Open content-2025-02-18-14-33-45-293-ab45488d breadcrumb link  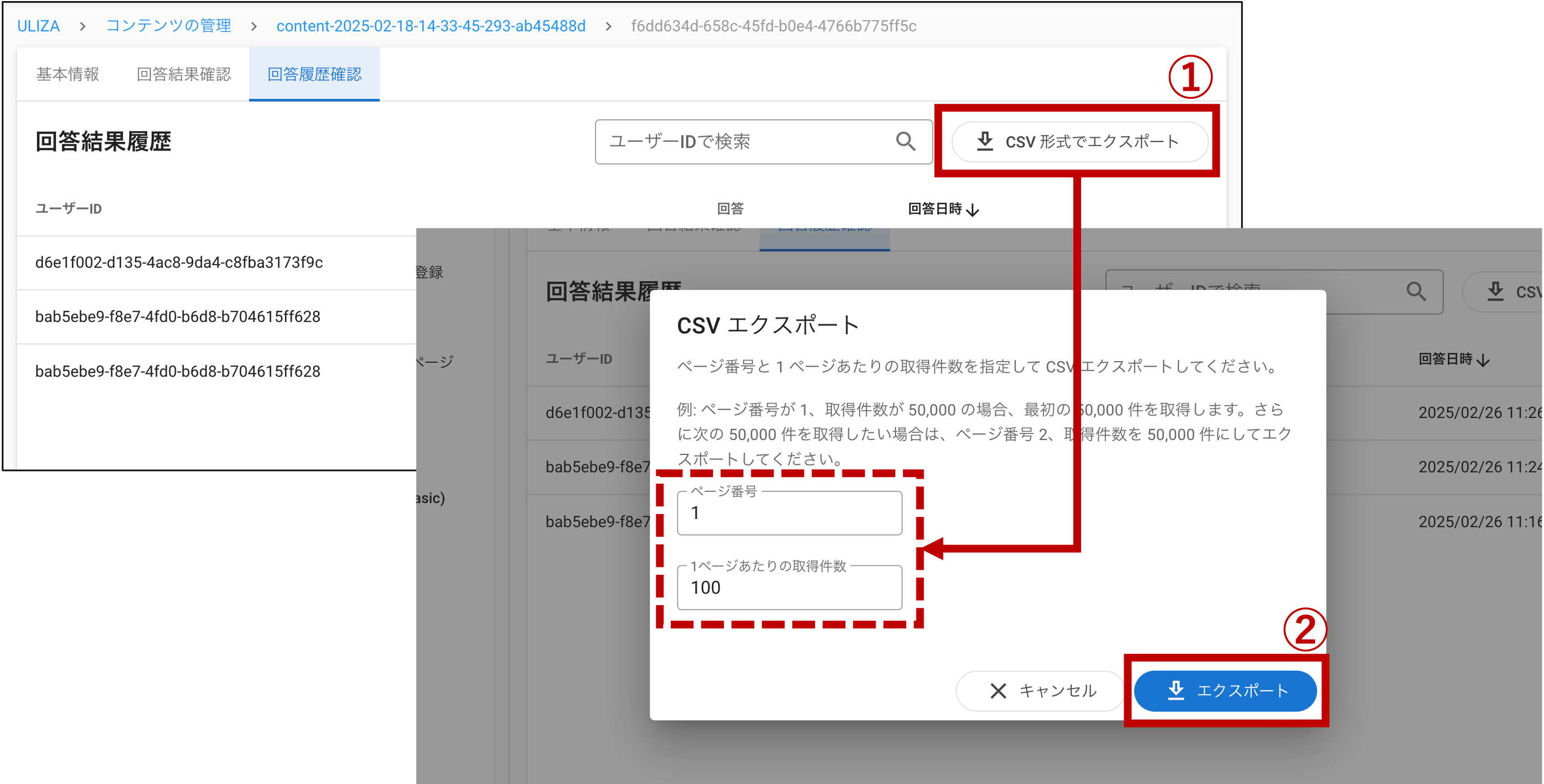431,27
